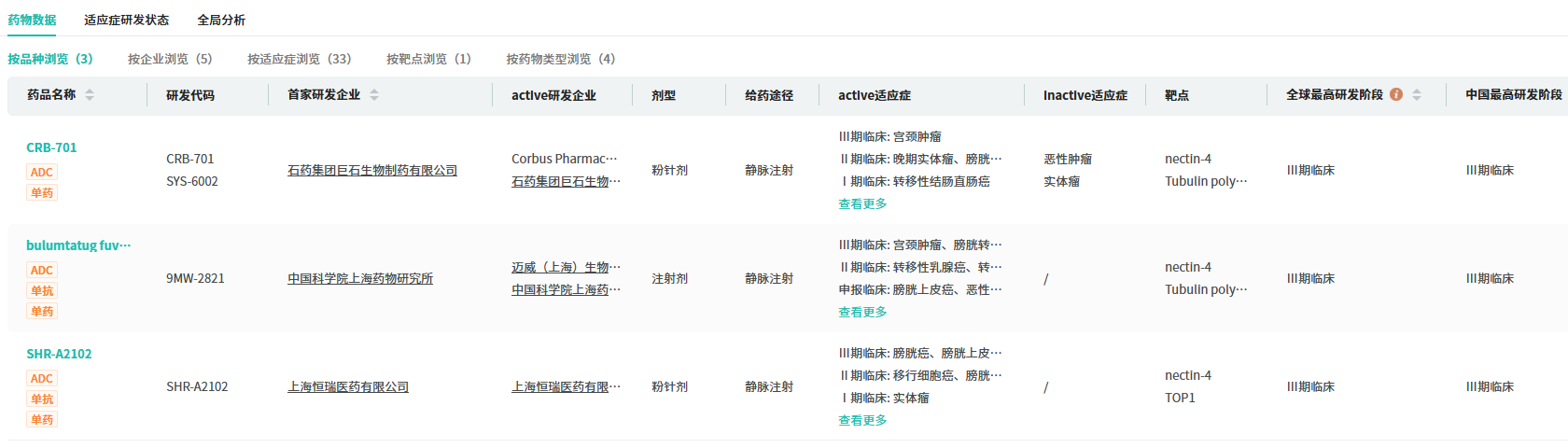Show the 按靶点浏览 (1) view

click(428, 59)
